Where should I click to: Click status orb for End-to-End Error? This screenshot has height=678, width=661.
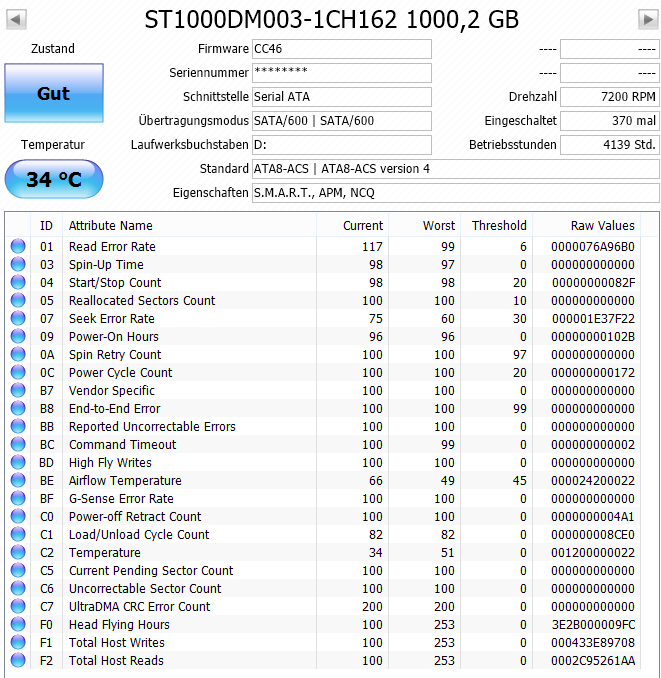point(18,409)
